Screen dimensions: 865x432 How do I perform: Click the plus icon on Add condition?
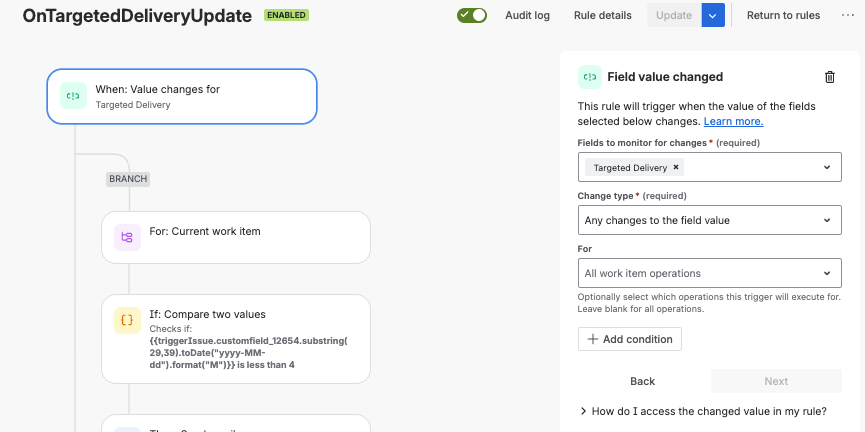(x=593, y=339)
